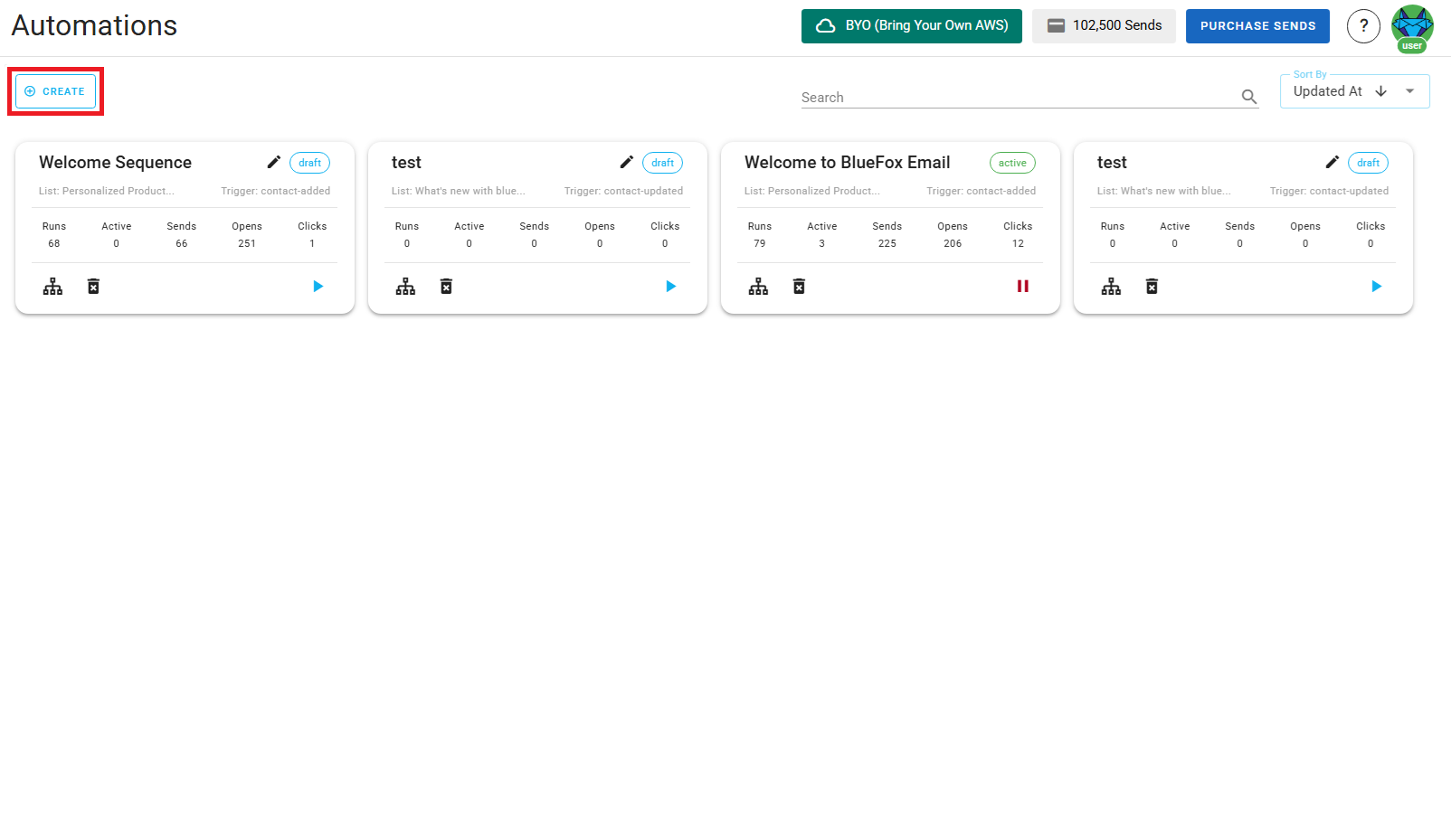
Task: Rename the Welcome Sequence automation with the pencil
Action: pyautogui.click(x=273, y=162)
